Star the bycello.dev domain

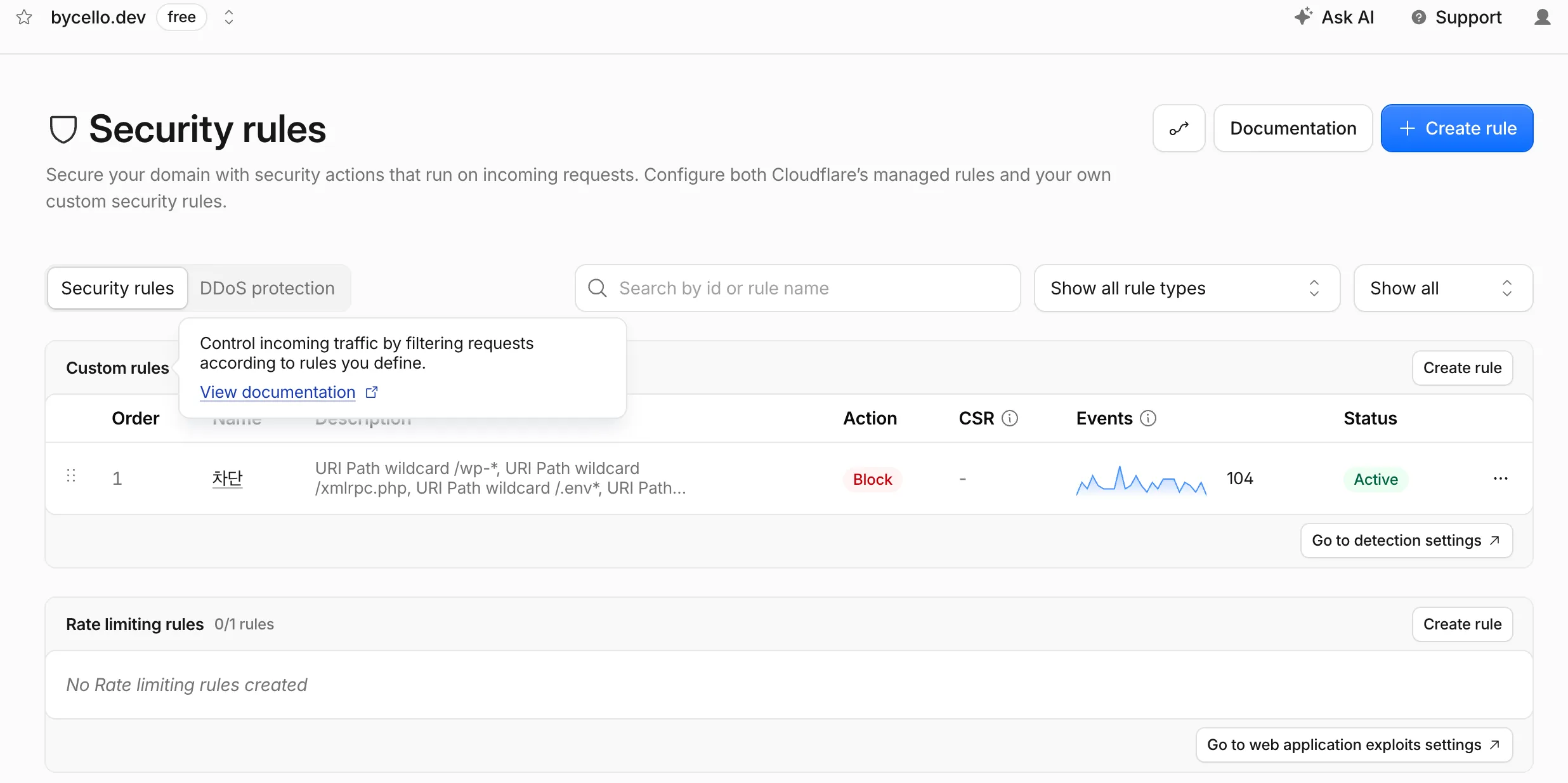[x=24, y=17]
